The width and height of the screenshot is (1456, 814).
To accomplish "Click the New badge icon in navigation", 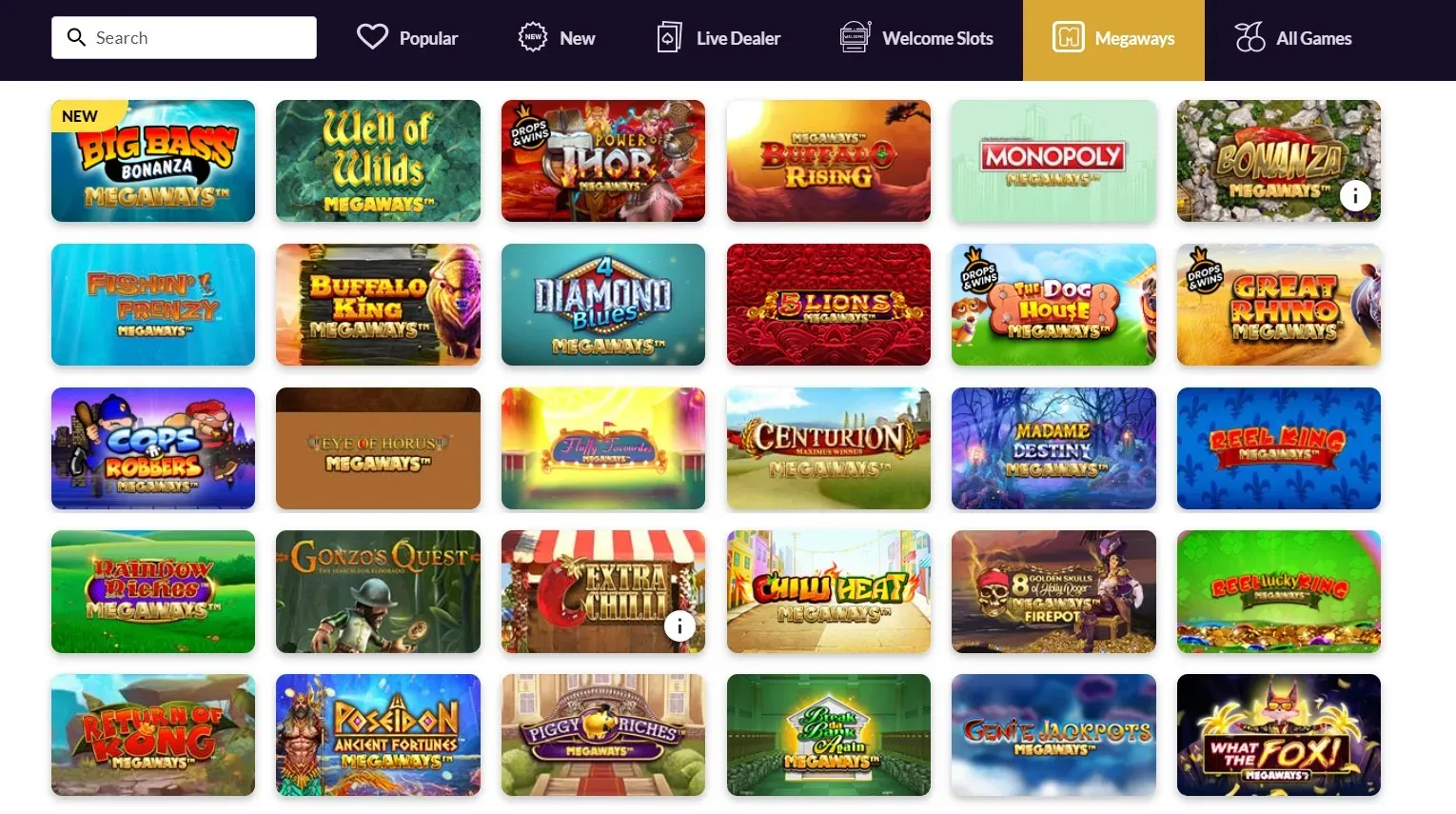I will click(533, 37).
